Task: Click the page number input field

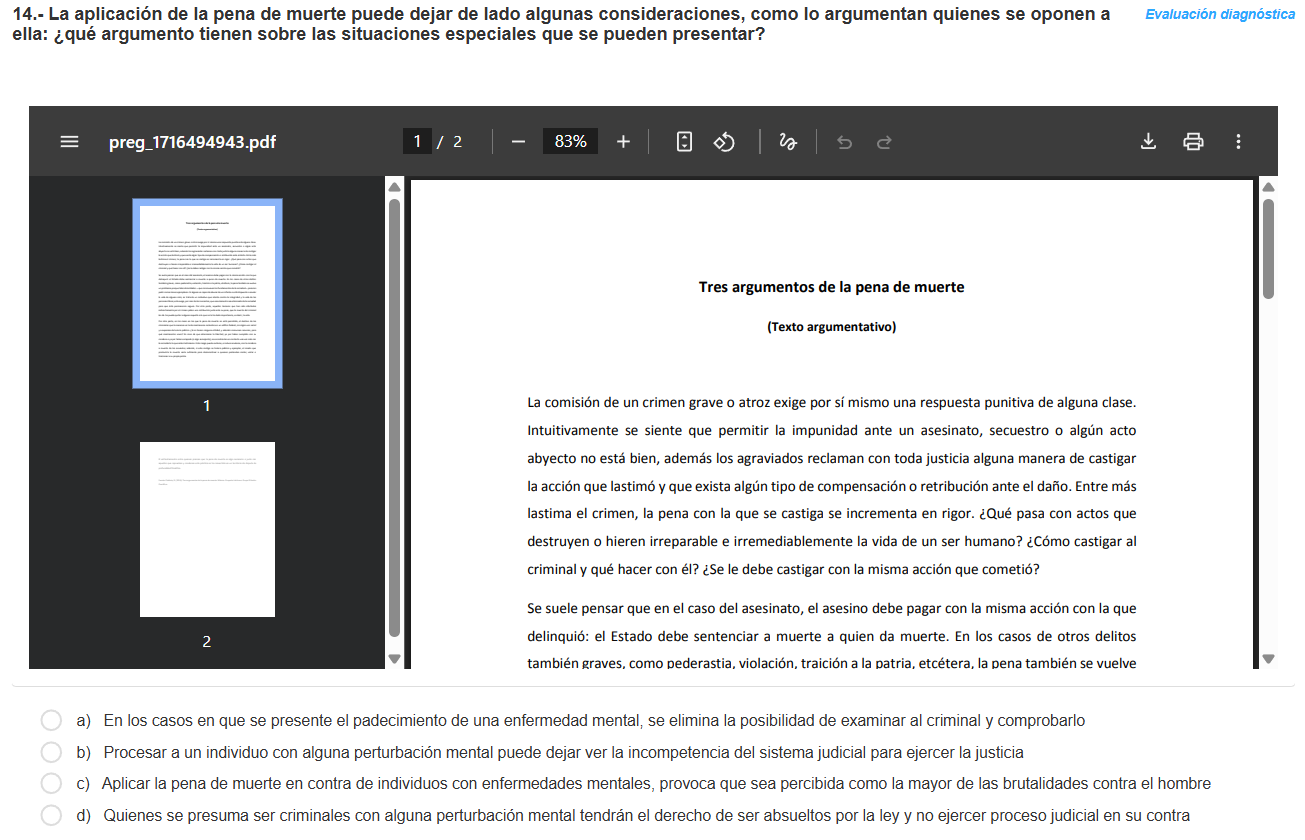Action: pos(417,141)
